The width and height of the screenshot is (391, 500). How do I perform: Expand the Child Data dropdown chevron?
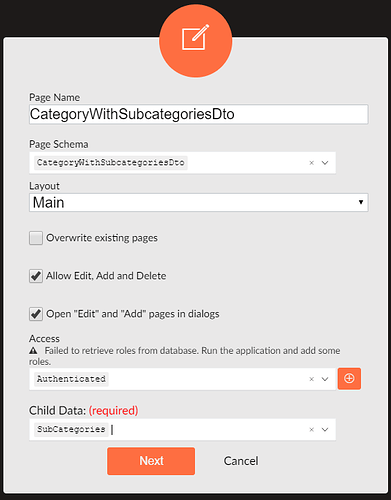pos(325,429)
